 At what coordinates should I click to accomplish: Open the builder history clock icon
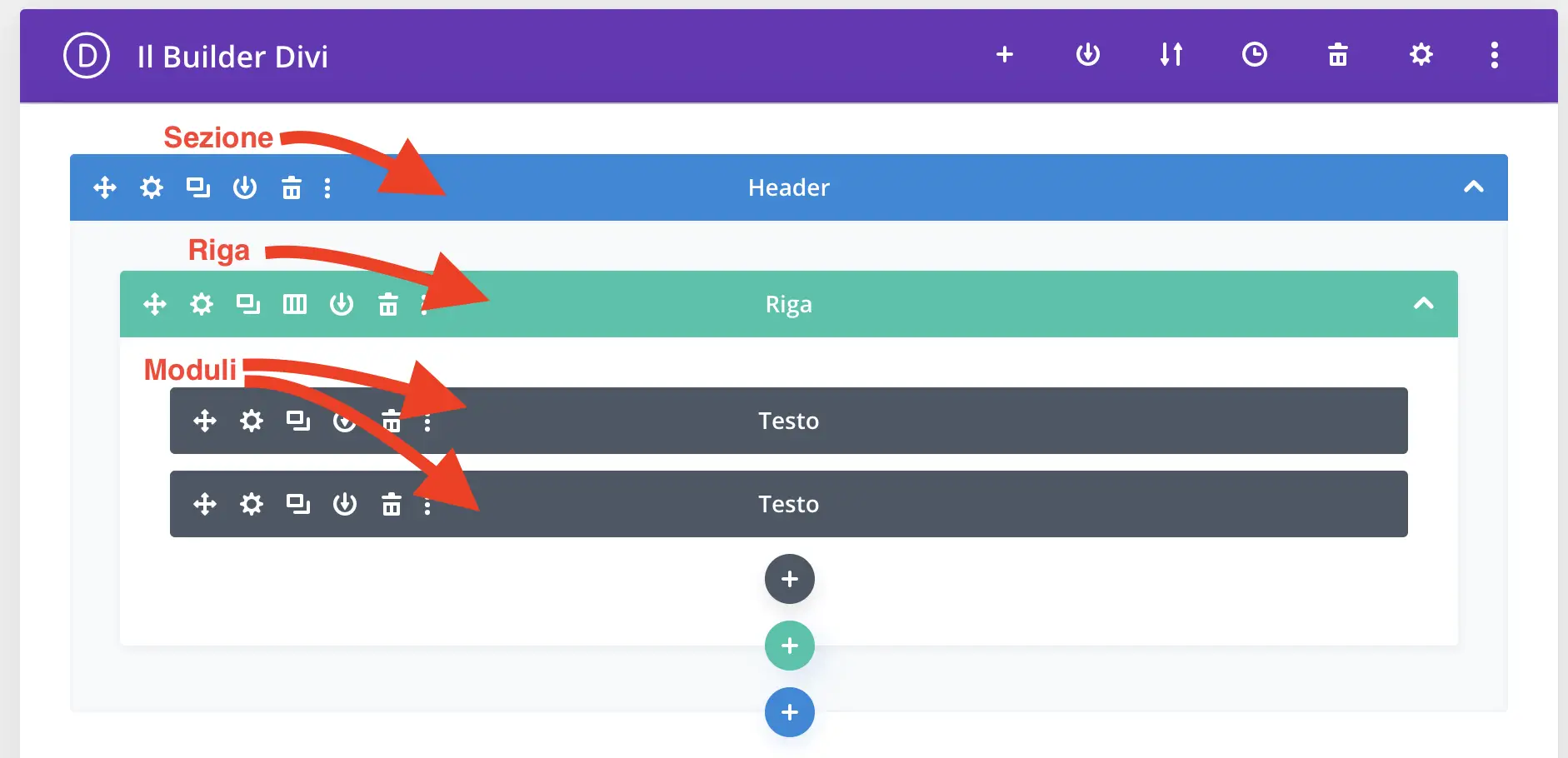click(x=1254, y=55)
